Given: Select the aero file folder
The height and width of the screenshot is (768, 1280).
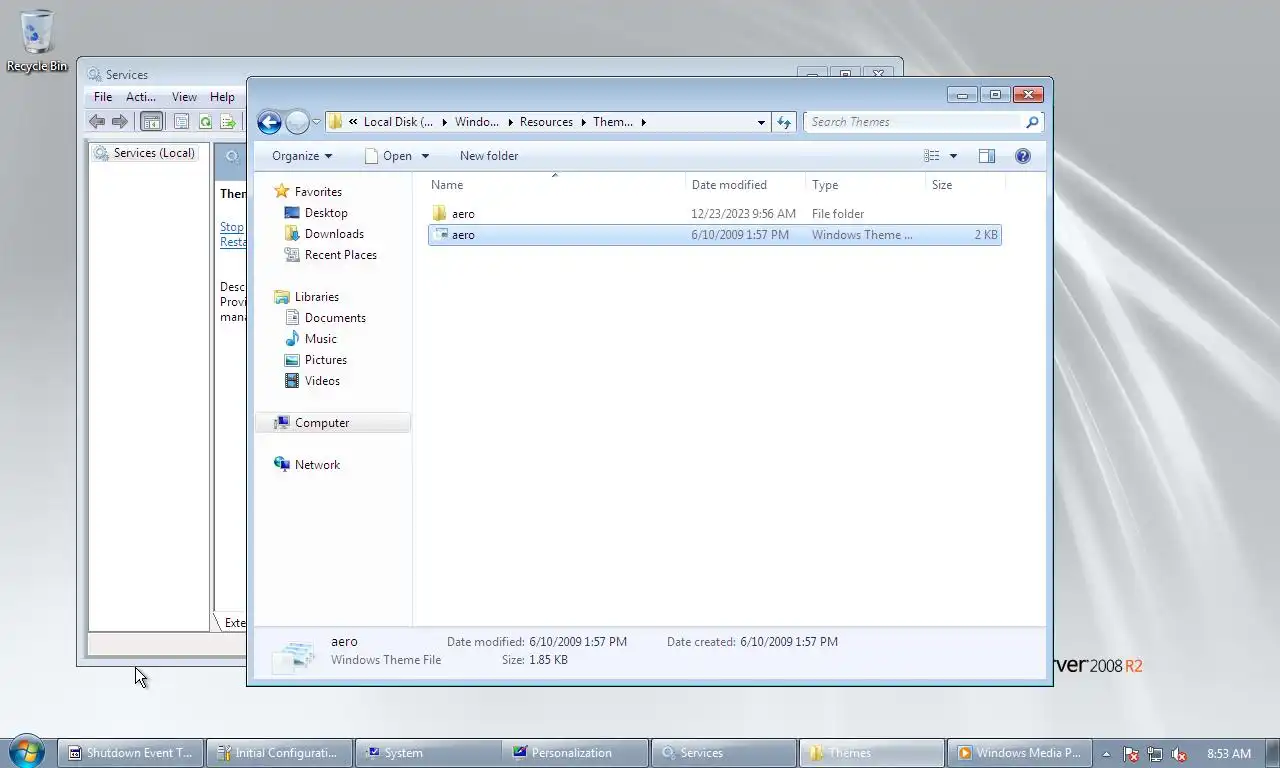Looking at the screenshot, I should [x=714, y=214].
